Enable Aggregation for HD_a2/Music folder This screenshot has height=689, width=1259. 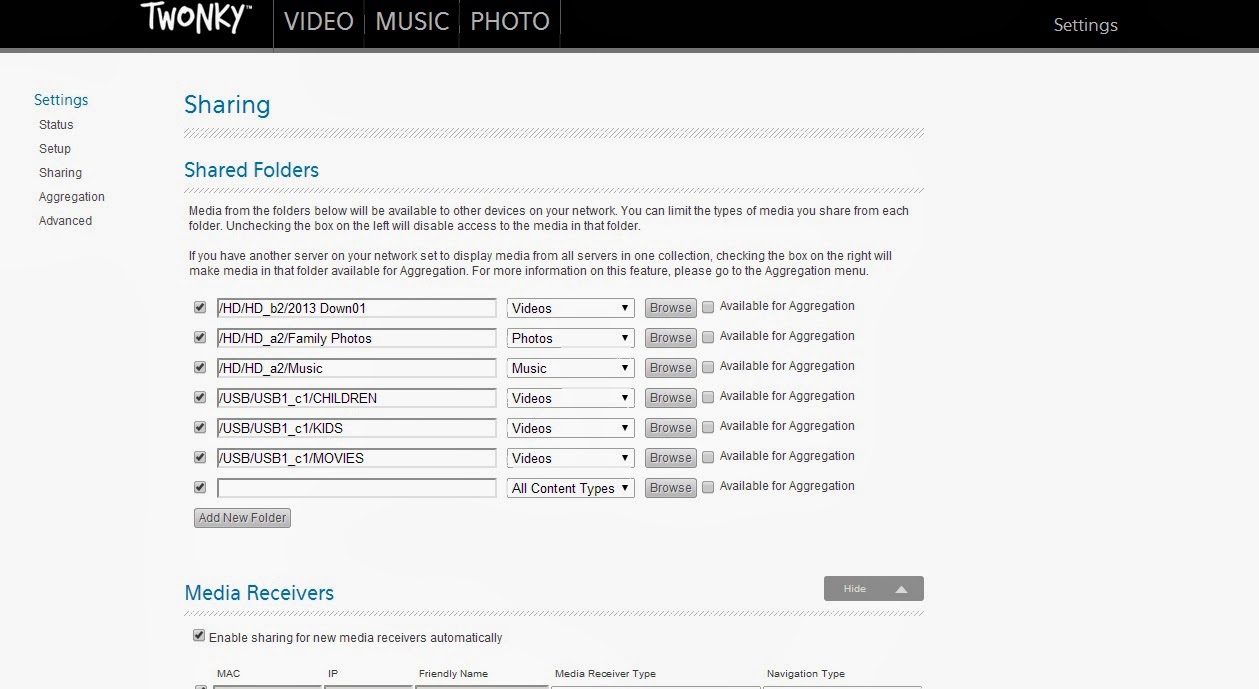(x=708, y=368)
